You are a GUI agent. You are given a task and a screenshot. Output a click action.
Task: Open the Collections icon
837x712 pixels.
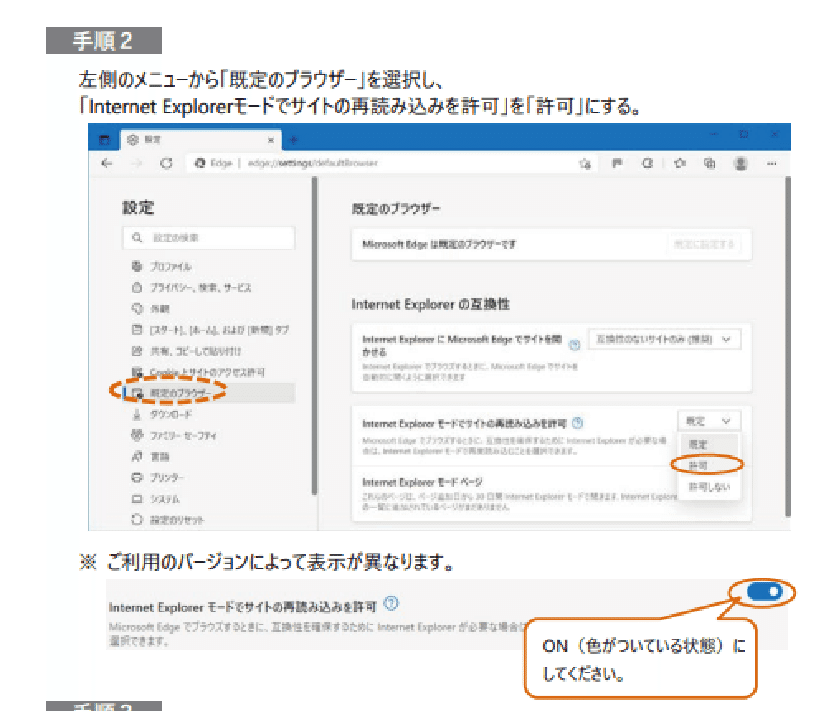709,163
